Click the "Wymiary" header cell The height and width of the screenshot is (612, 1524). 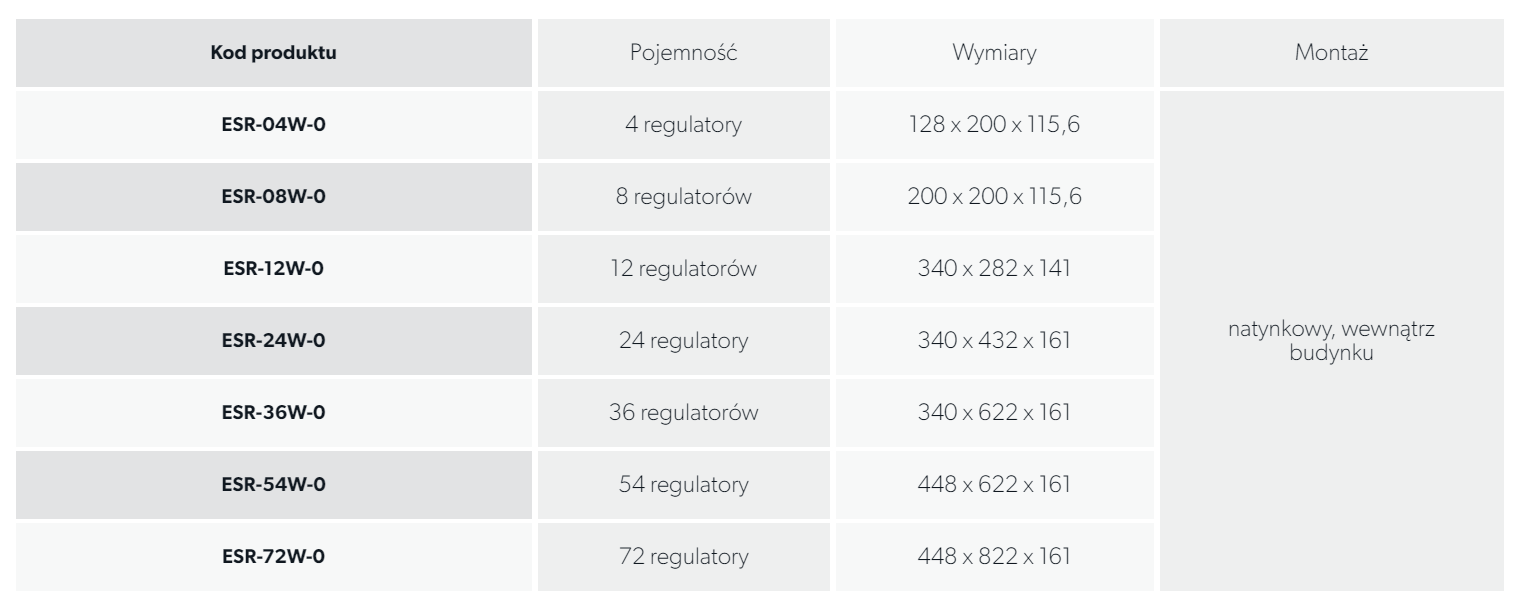995,54
